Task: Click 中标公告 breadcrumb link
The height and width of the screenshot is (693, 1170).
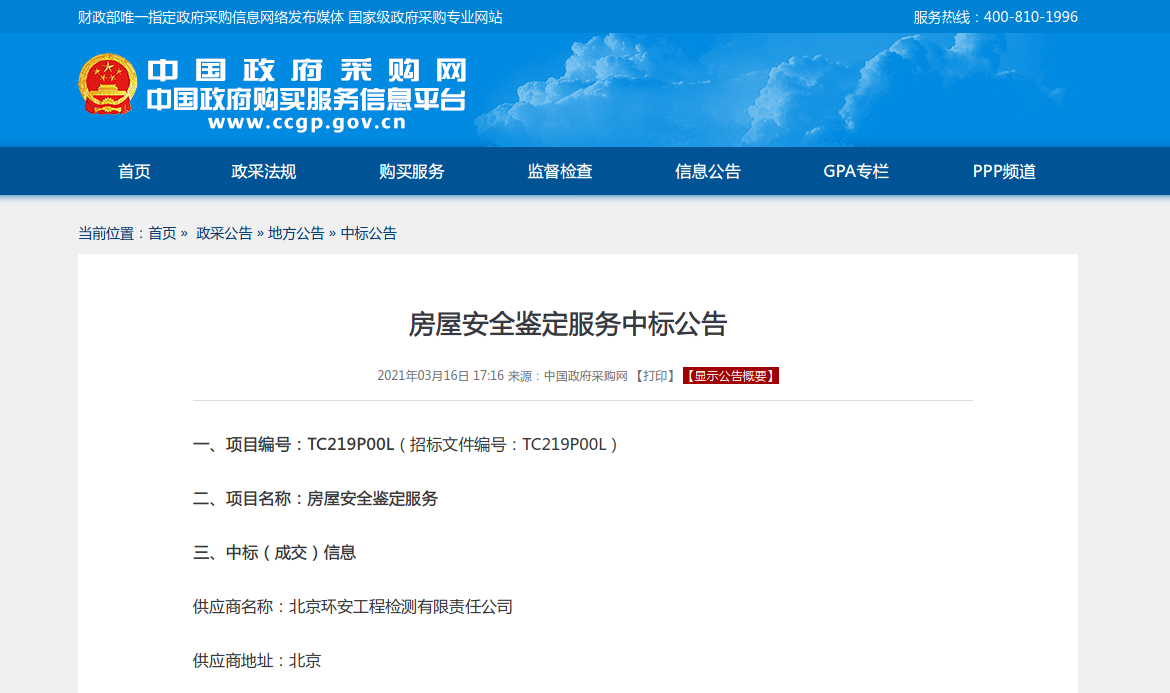Action: (x=368, y=233)
